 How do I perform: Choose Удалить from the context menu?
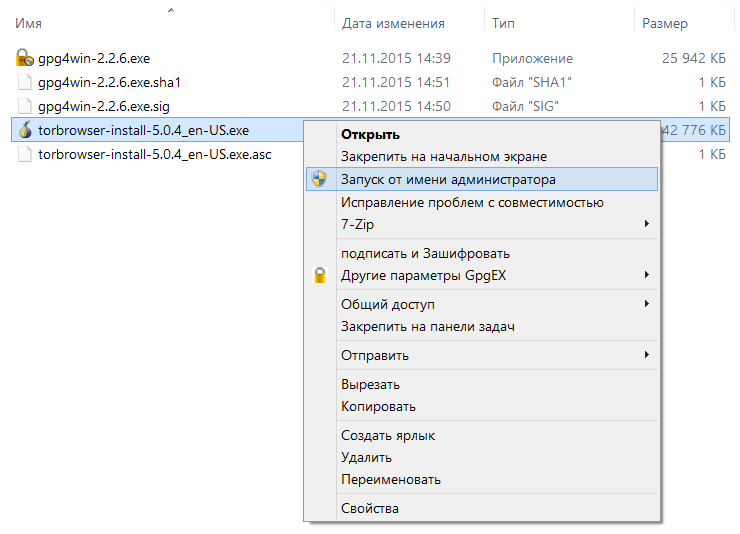tap(366, 457)
